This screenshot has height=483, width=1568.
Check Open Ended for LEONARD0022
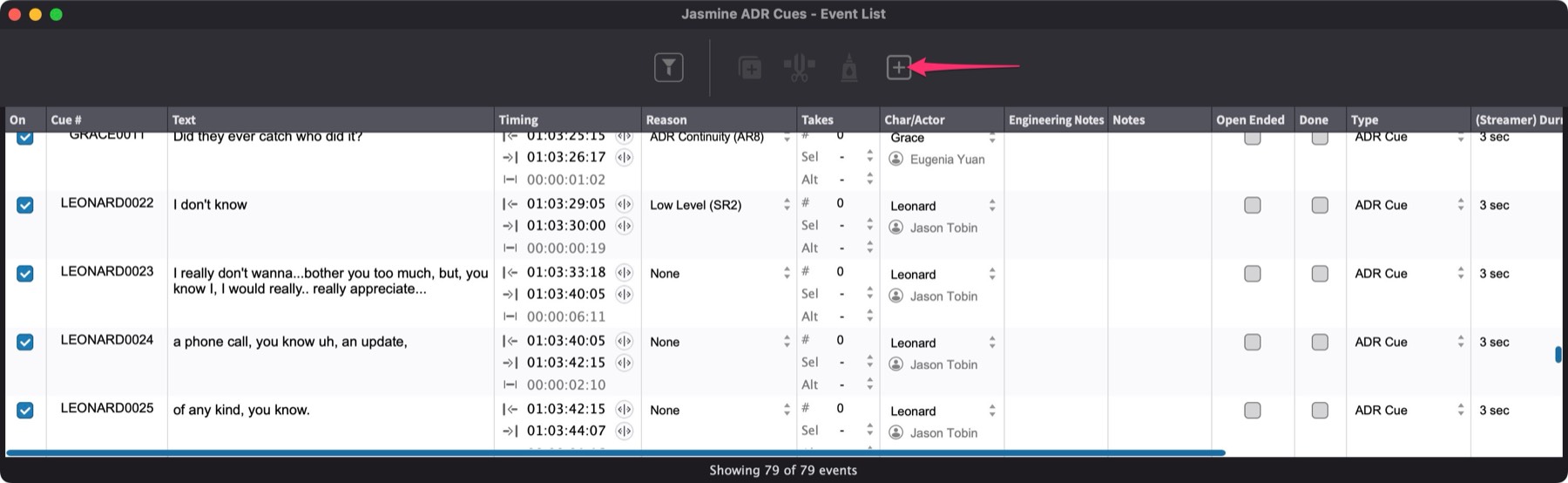click(1253, 205)
